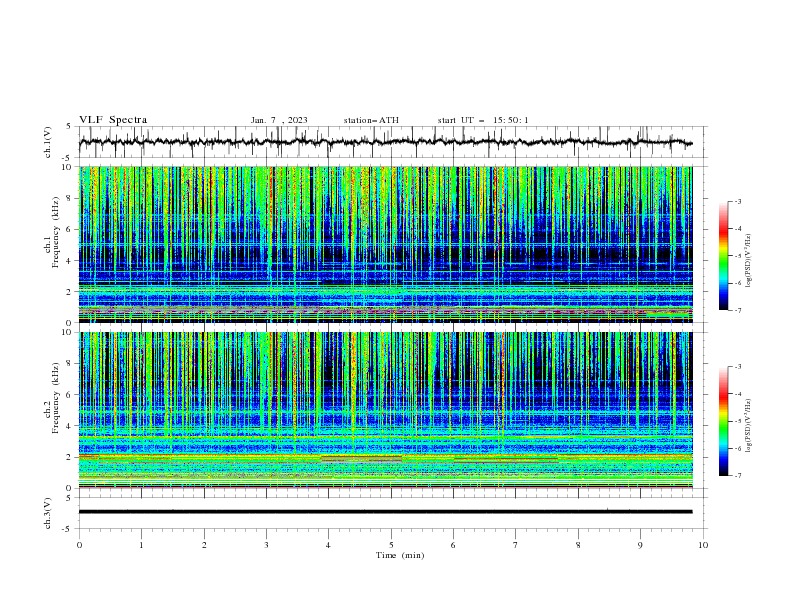Image resolution: width=792 pixels, height=612 pixels.
Task: Select the "start UT = 15:50: 1" text
Action: 483,120
